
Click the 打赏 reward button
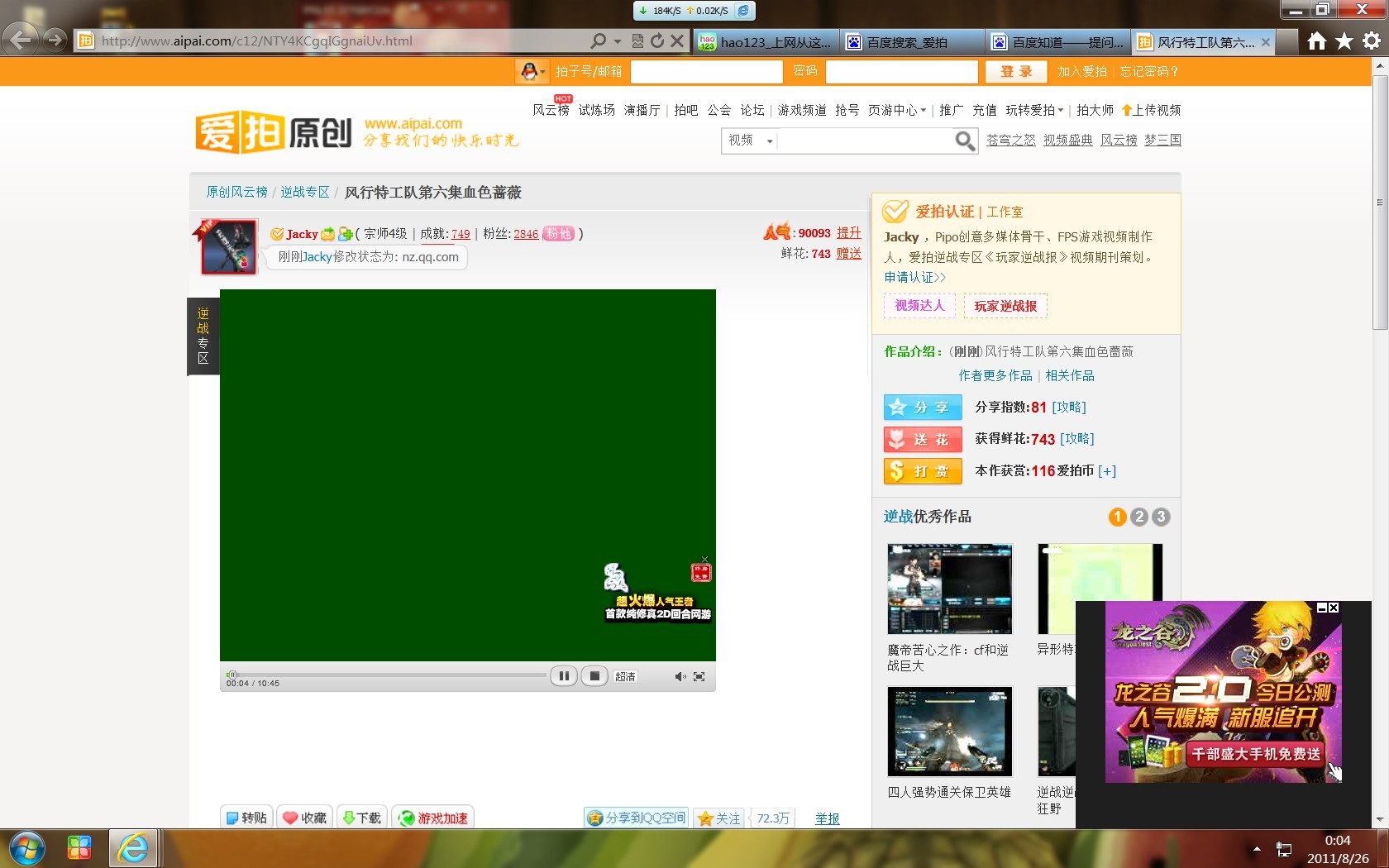pos(922,471)
